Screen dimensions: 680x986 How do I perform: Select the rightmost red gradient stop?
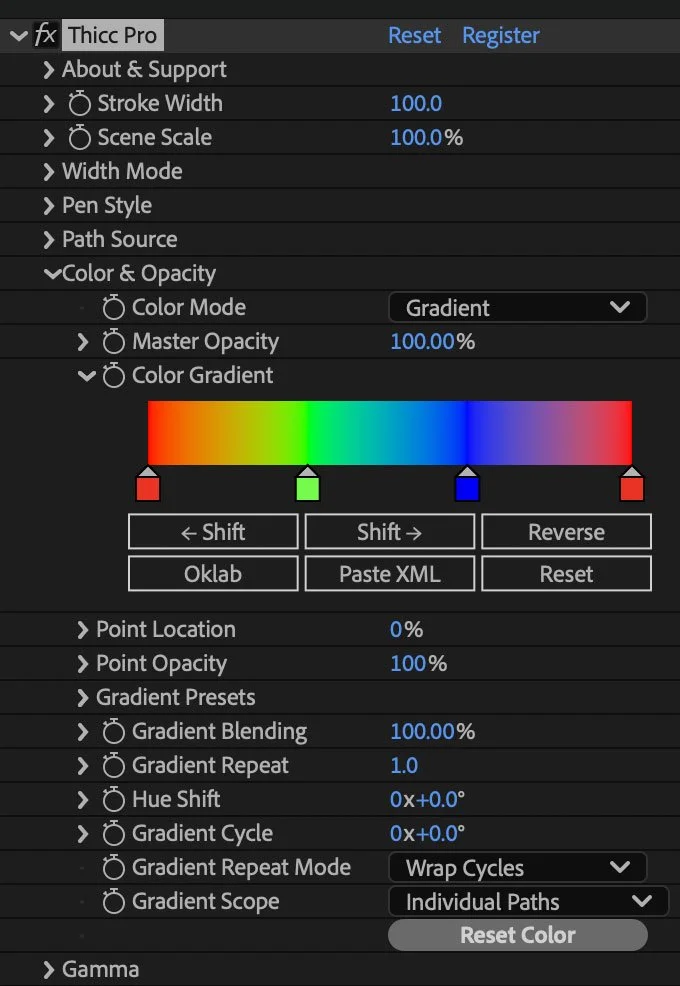[632, 484]
